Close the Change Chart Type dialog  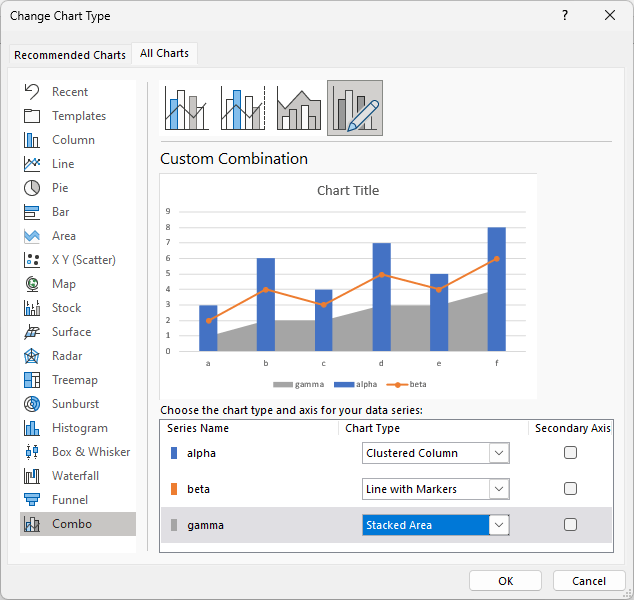click(x=610, y=15)
